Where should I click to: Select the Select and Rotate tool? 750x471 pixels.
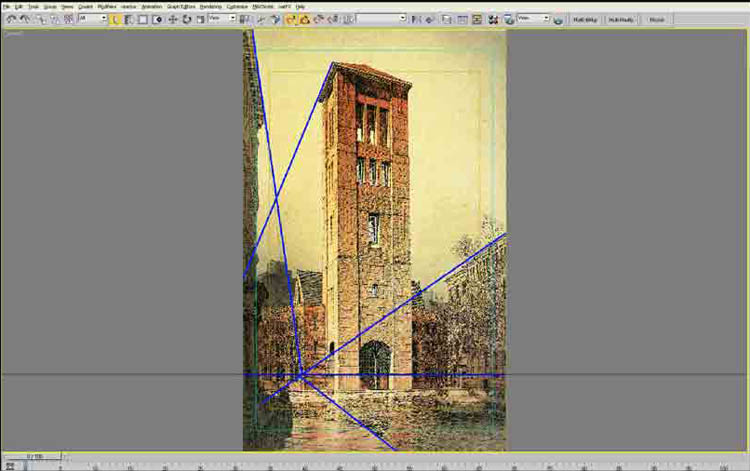(x=186, y=19)
